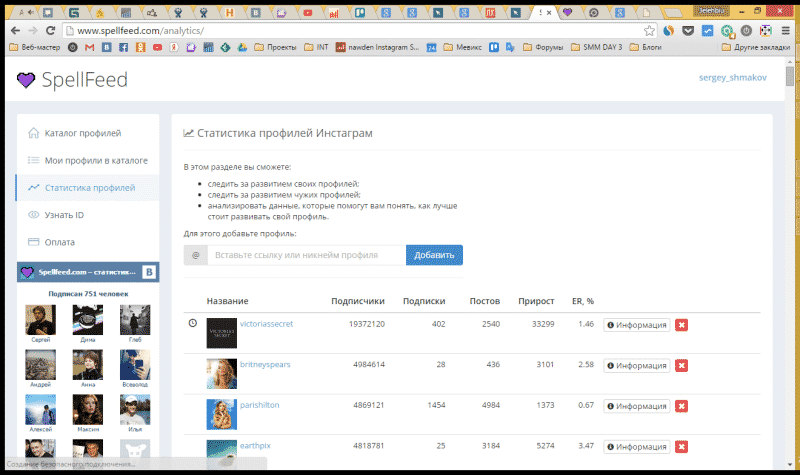Click the Pocket extension icon
800x475 pixels.
pos(688,31)
